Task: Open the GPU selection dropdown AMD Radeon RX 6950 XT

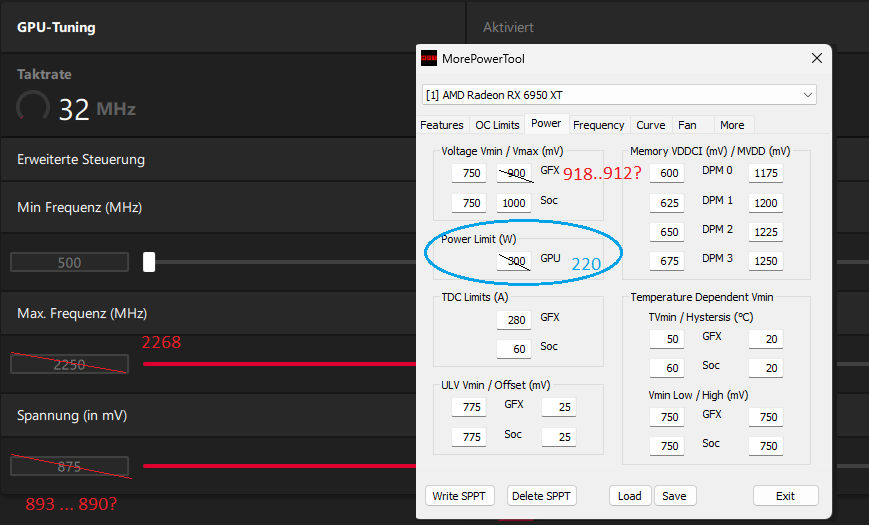Action: [x=619, y=95]
